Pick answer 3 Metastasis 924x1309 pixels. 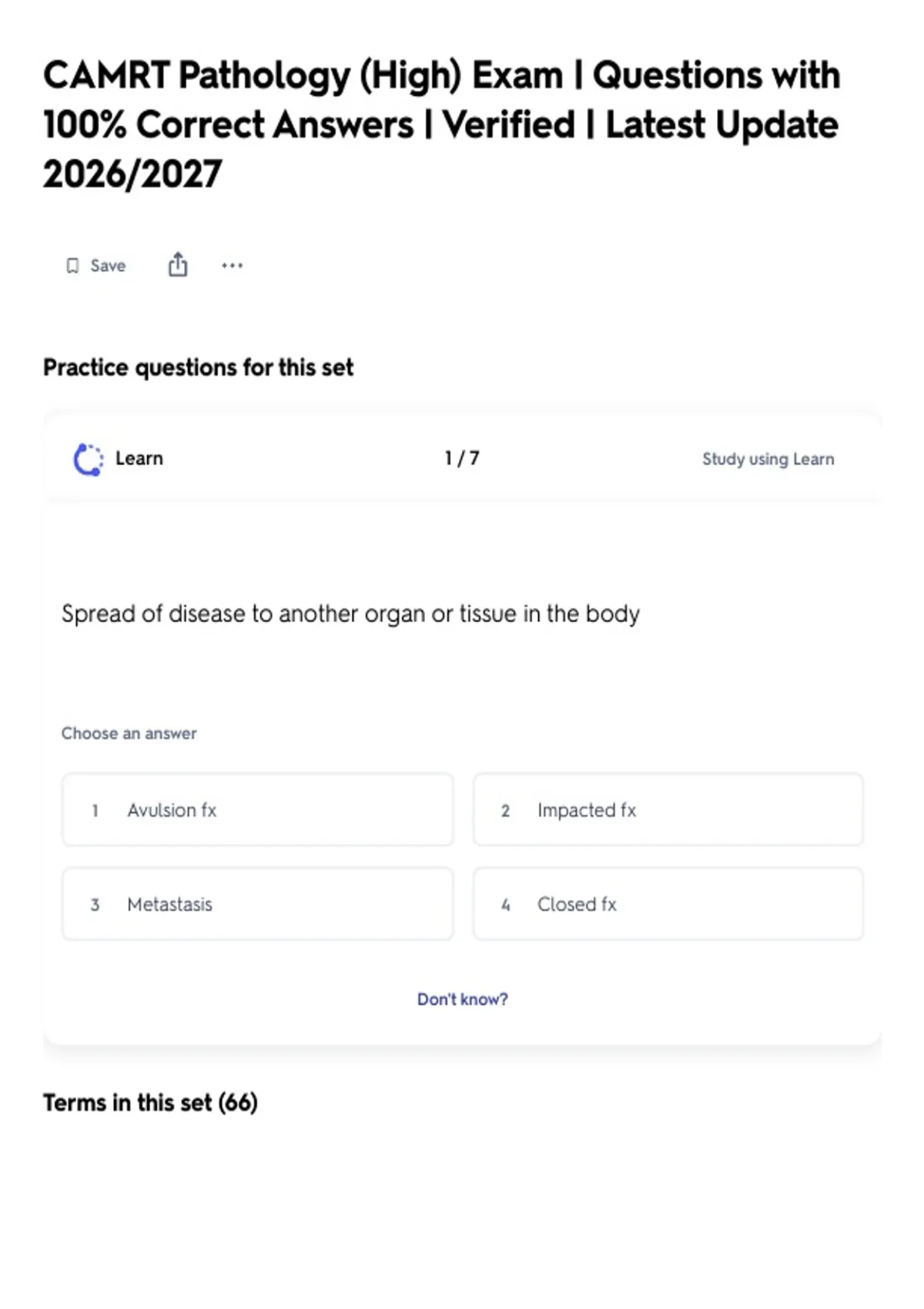(x=258, y=904)
